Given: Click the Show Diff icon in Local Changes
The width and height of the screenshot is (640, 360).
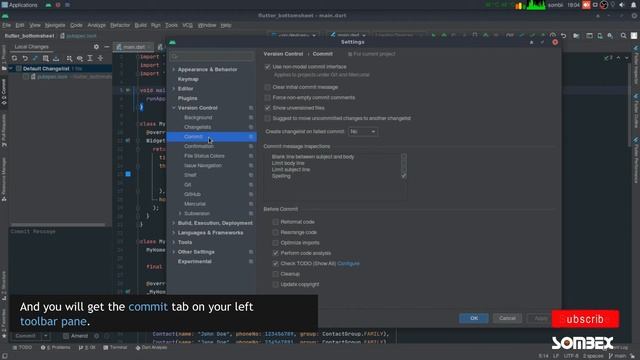Looking at the screenshot, I should tap(35, 59).
